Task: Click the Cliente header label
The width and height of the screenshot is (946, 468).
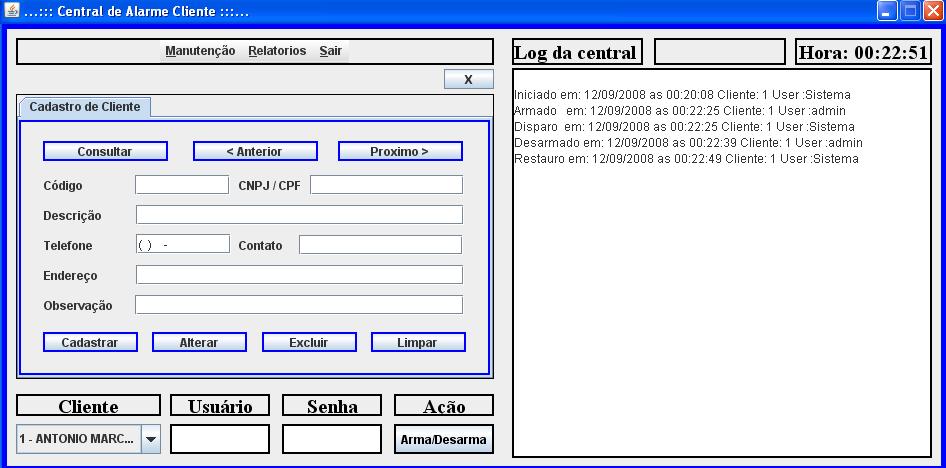Action: (x=89, y=406)
